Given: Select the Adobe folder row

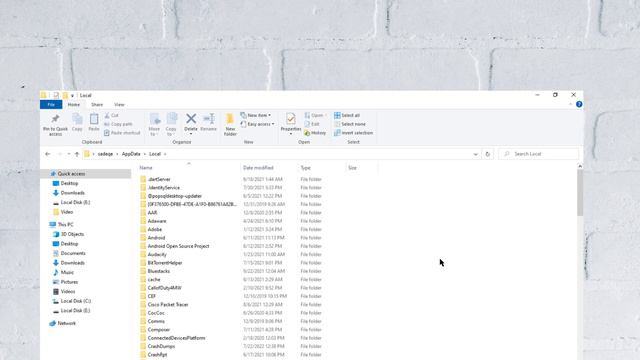Looking at the screenshot, I should point(231,229).
